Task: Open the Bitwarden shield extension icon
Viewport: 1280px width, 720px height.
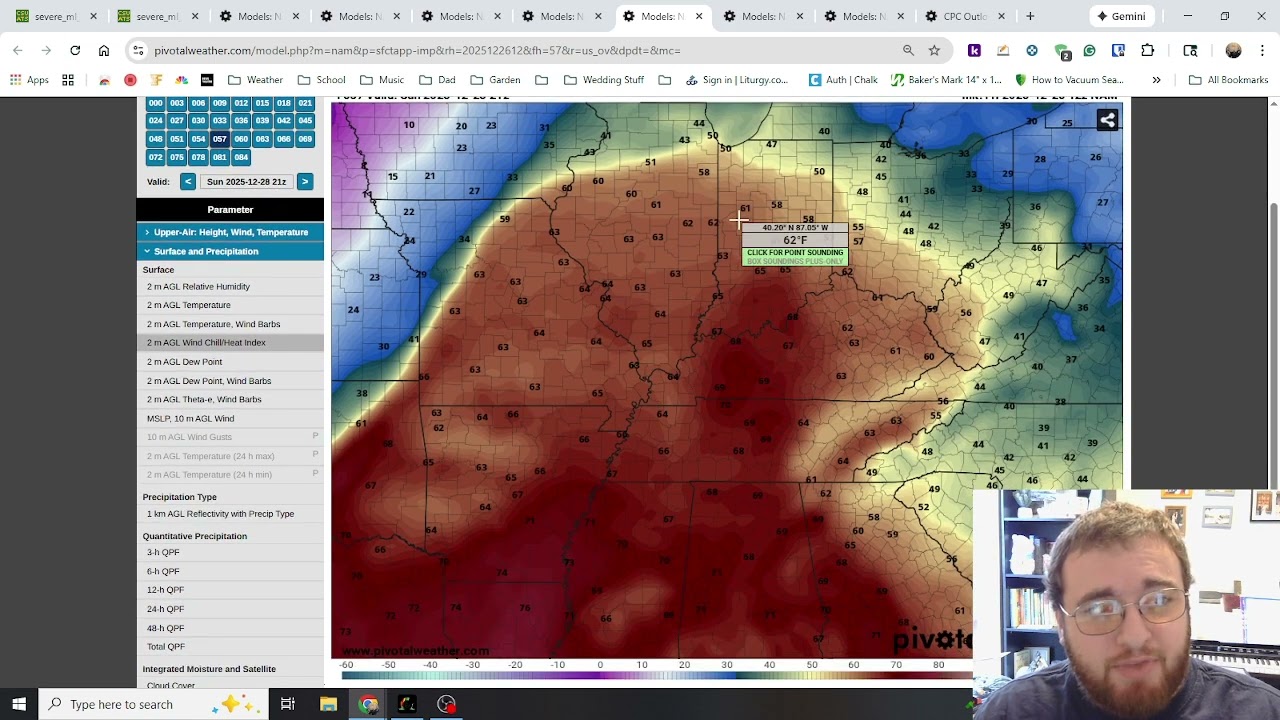Action: click(x=1118, y=50)
